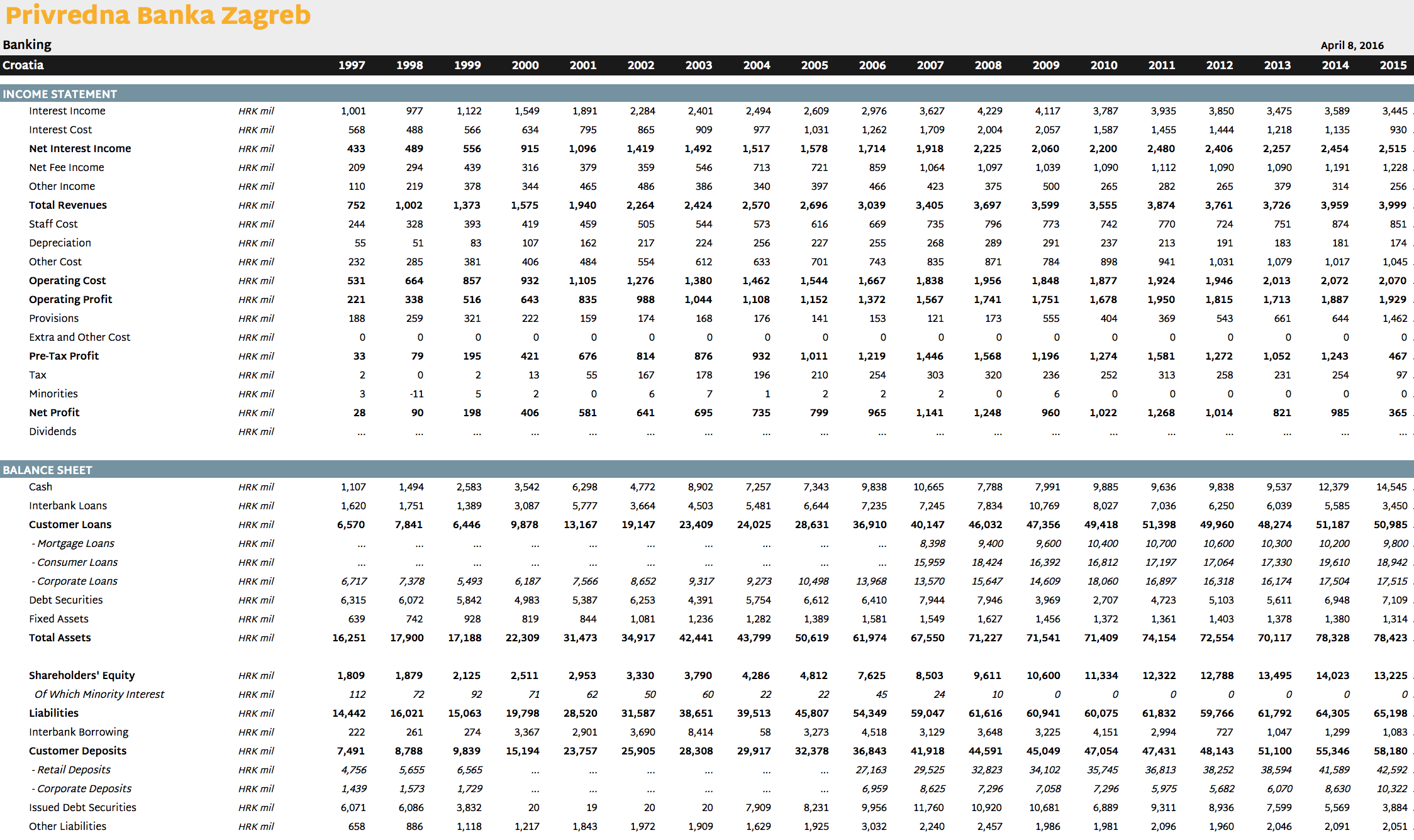Select the Pre-Tax Profit row label
The width and height of the screenshot is (1414, 840).
click(64, 356)
